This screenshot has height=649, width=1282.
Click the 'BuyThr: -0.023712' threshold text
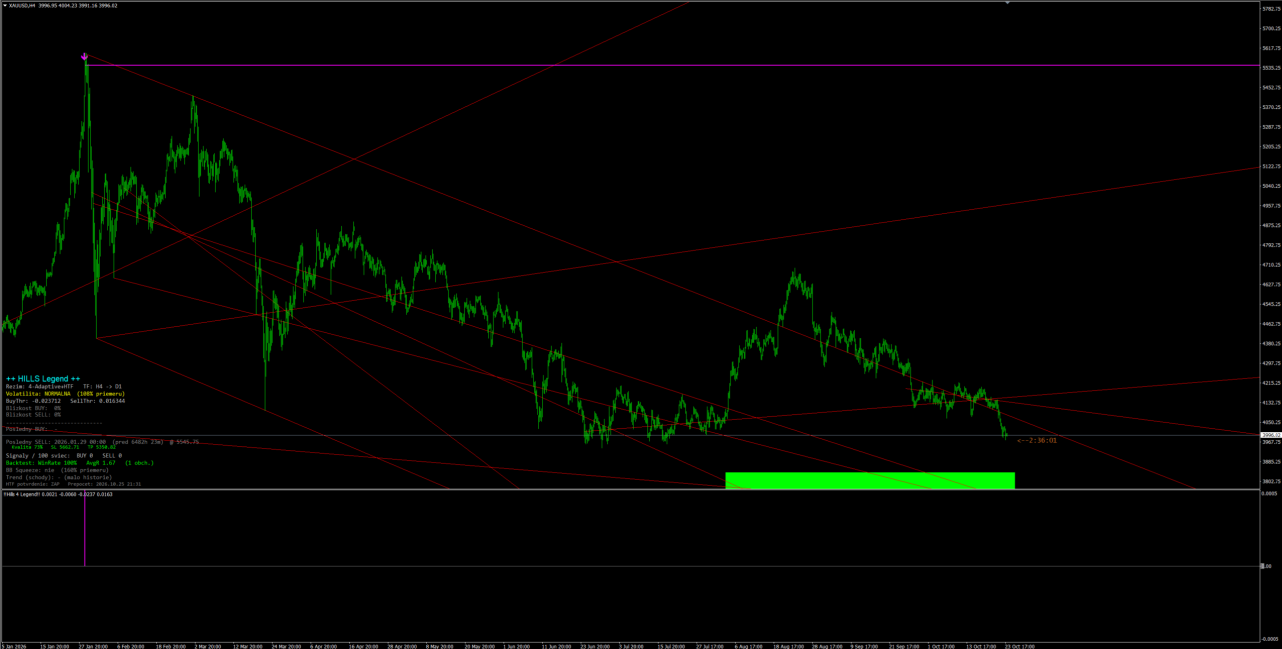[33, 401]
